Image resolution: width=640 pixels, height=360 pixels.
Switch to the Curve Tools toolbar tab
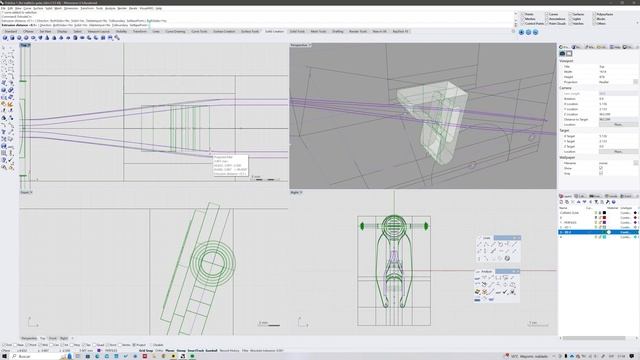click(x=199, y=31)
